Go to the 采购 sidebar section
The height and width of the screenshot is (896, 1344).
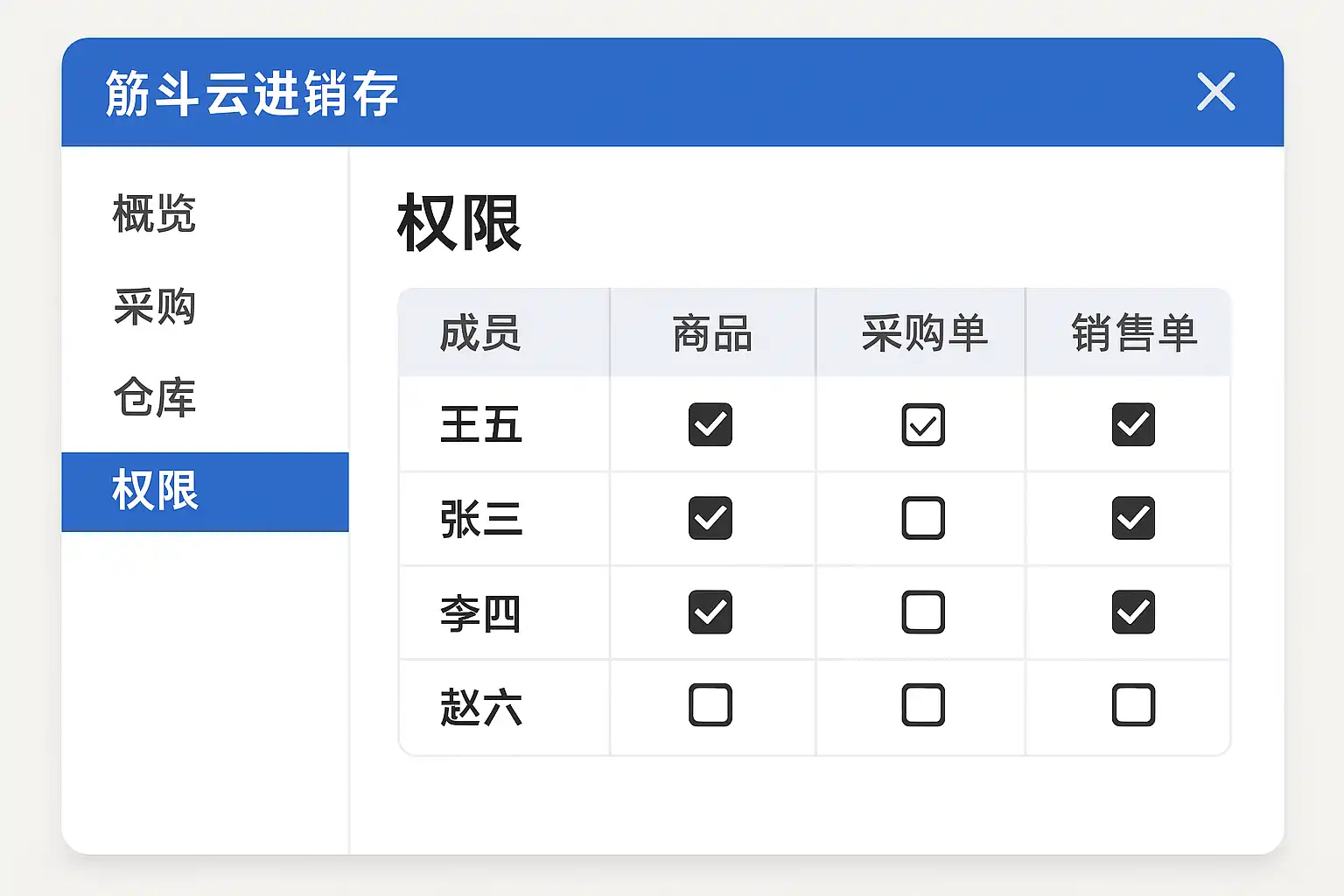tap(154, 306)
